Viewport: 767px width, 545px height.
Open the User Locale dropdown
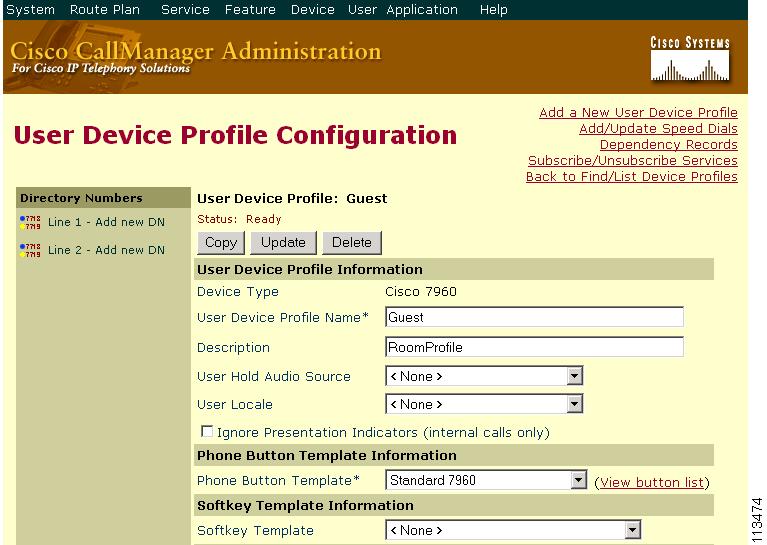[484, 404]
